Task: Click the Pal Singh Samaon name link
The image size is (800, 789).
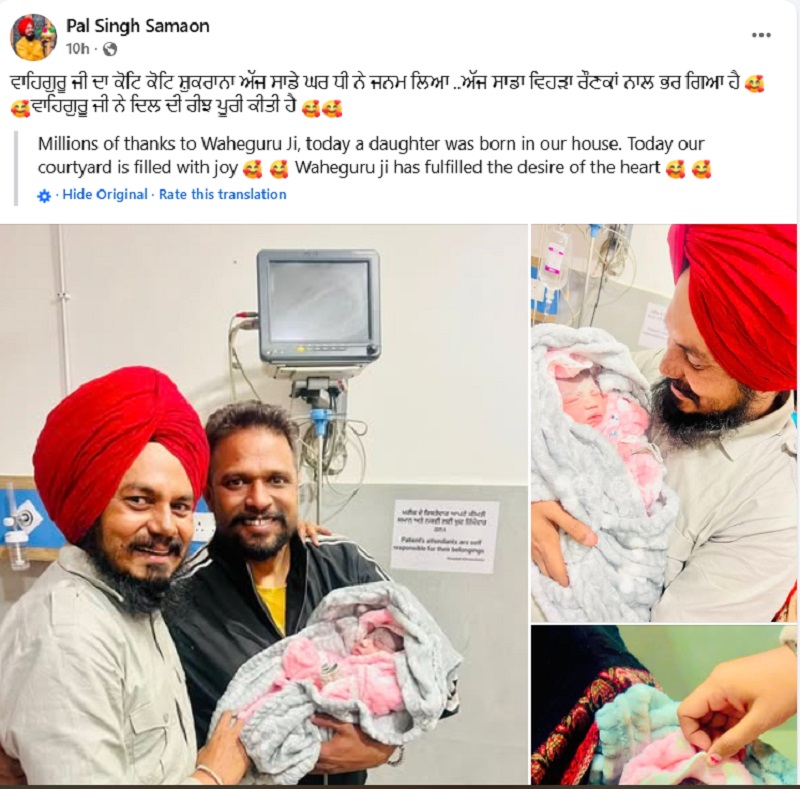Action: pos(138,26)
